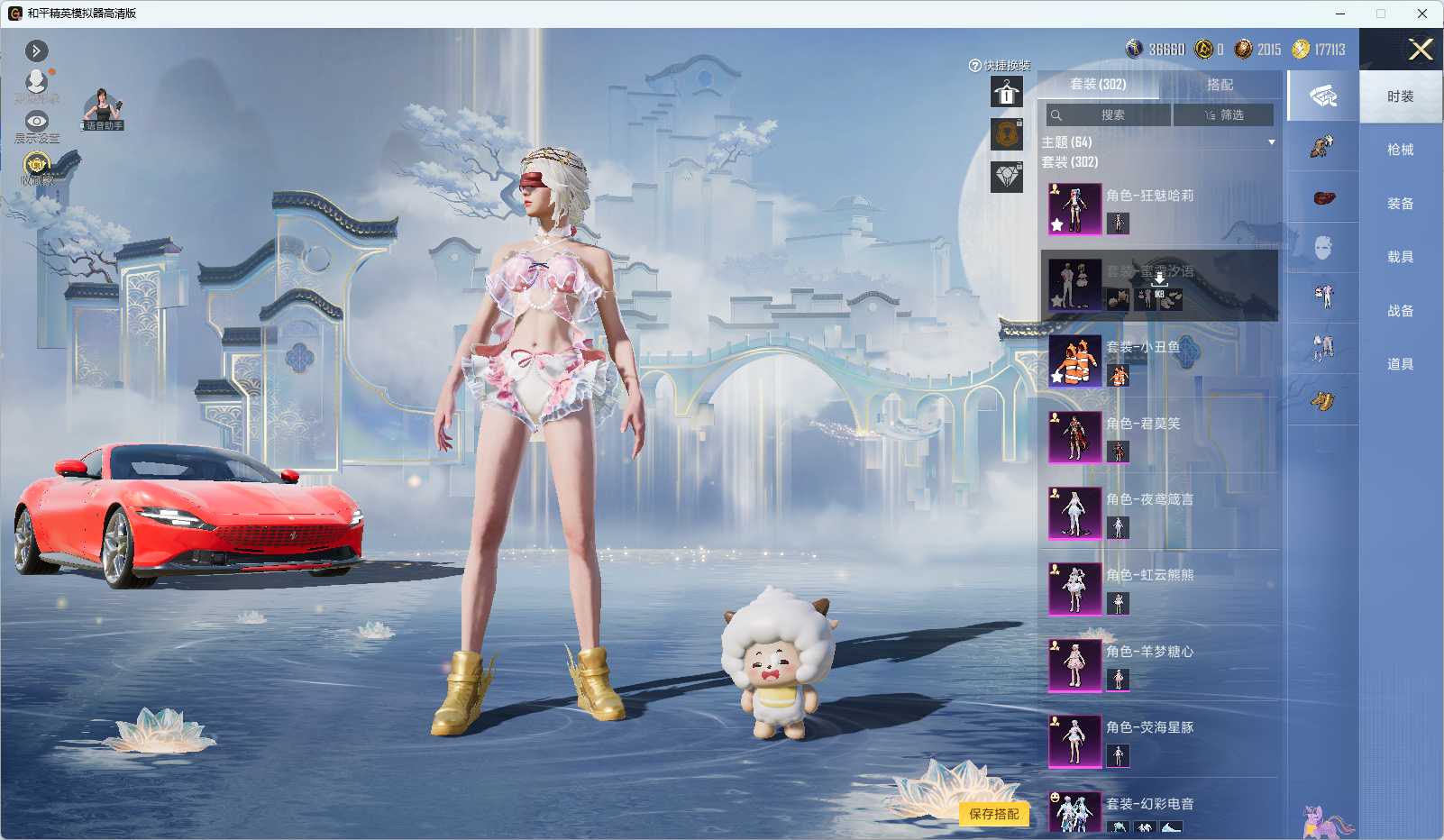This screenshot has height=840, width=1444.
Task: Click the locked diamond icon
Action: [x=1007, y=176]
